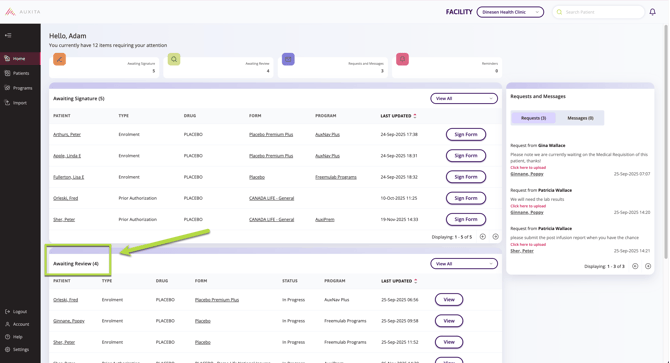Viewport: 670px width, 363px height.
Task: Switch to the Messages (0) tab
Action: (580, 118)
